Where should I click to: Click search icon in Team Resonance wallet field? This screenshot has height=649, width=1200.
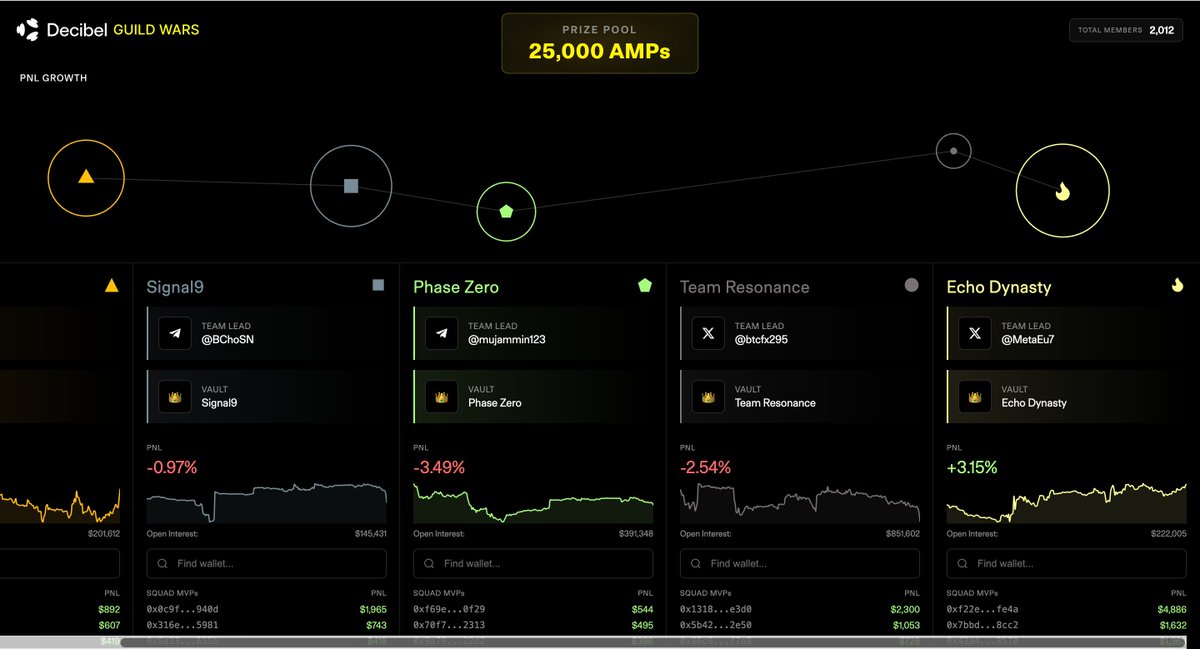tap(696, 564)
